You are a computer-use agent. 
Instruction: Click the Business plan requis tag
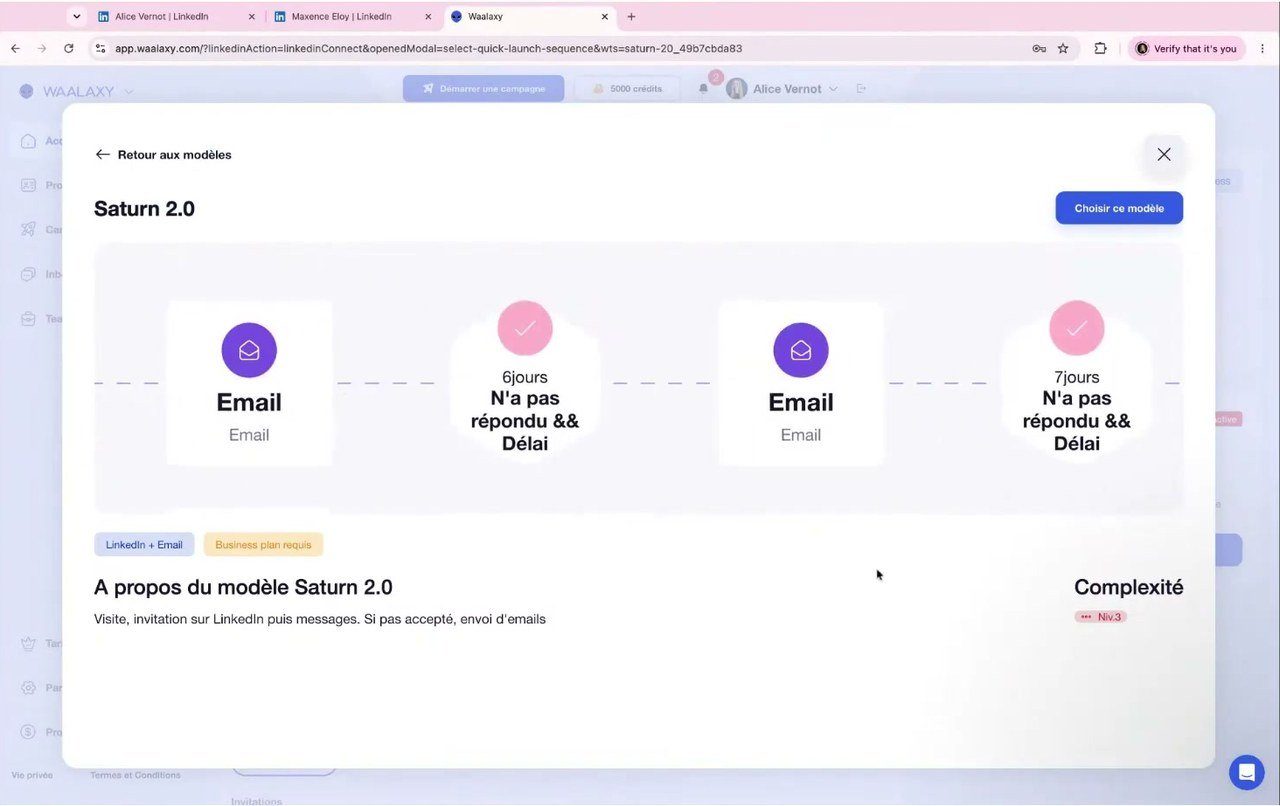pos(263,545)
